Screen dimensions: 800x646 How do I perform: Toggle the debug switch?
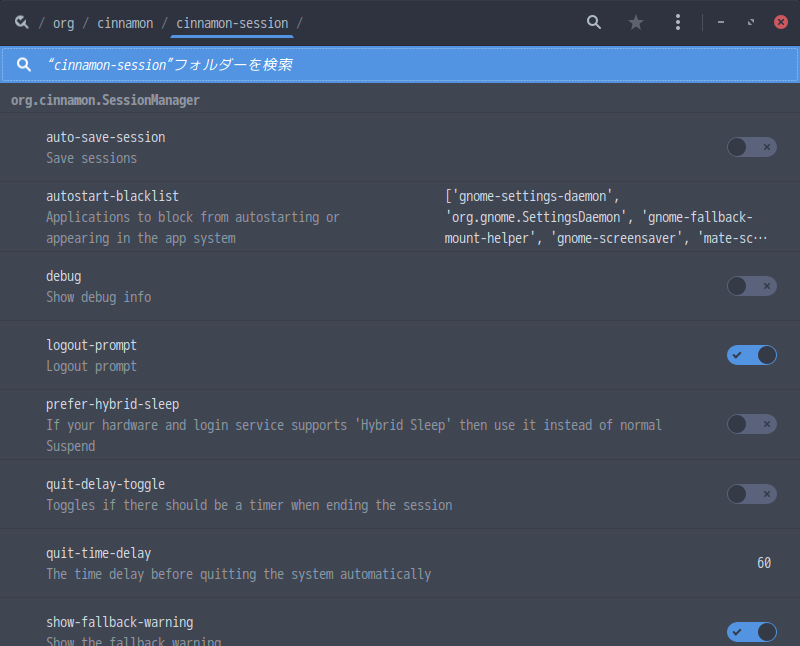(x=752, y=286)
